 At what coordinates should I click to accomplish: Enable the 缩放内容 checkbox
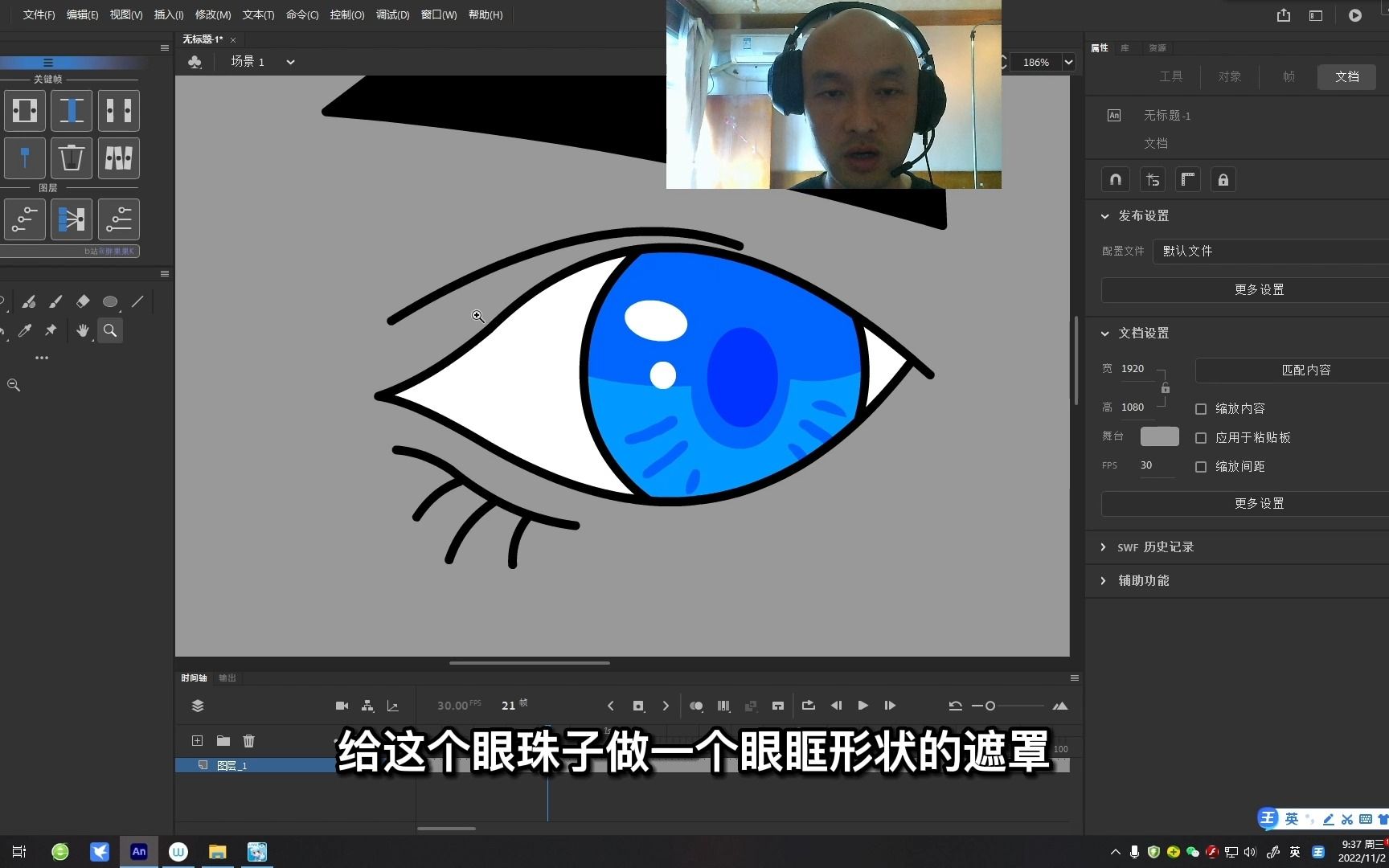[1201, 409]
